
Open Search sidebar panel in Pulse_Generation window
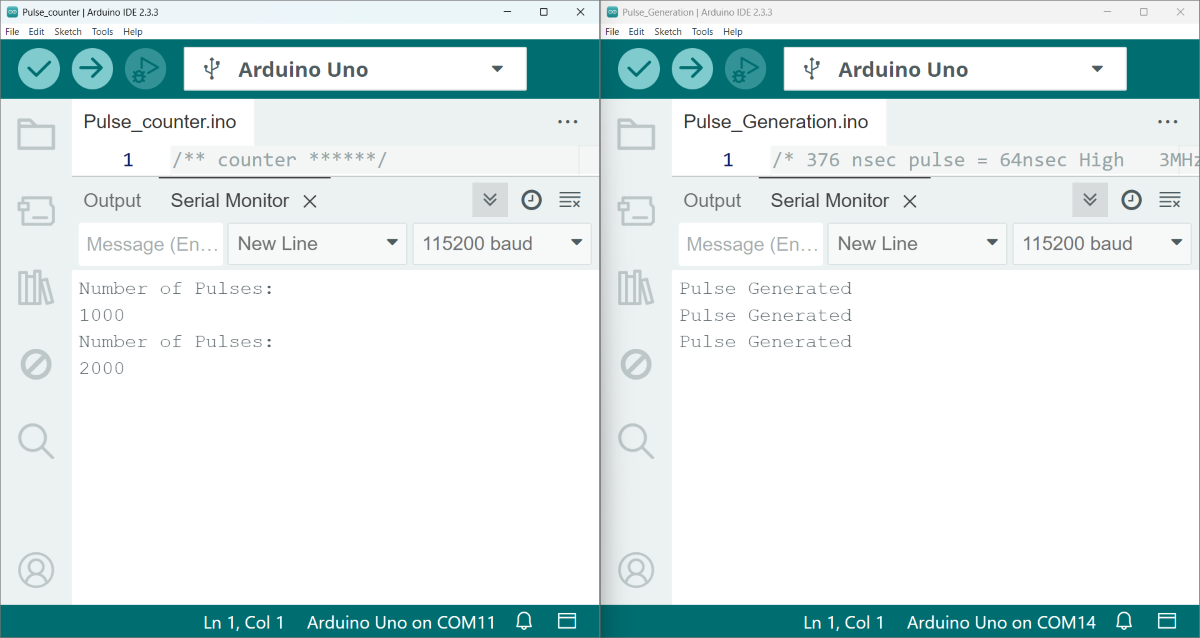pyautogui.click(x=636, y=440)
